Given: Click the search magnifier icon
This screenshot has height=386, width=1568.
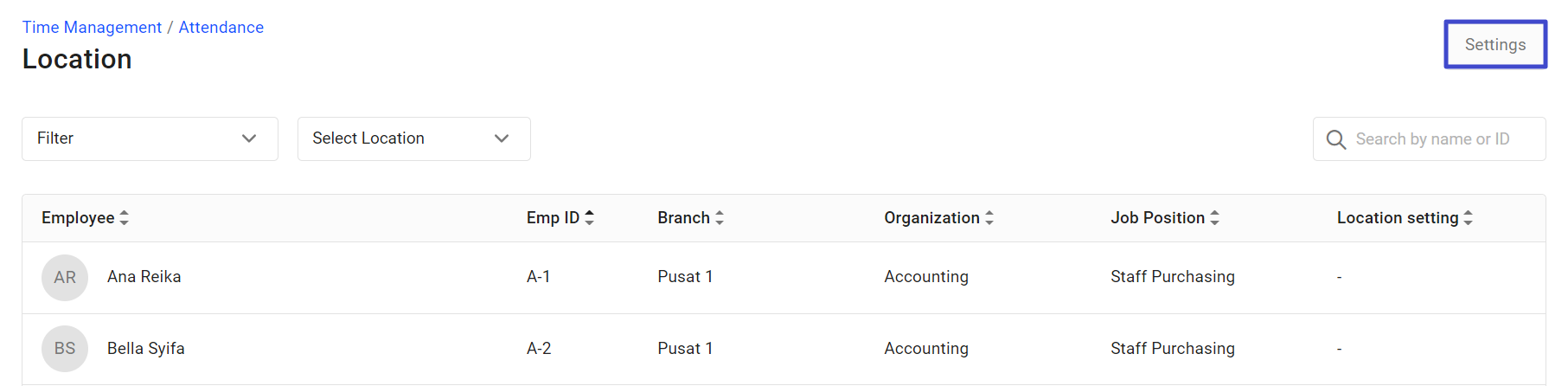Looking at the screenshot, I should click(x=1335, y=139).
